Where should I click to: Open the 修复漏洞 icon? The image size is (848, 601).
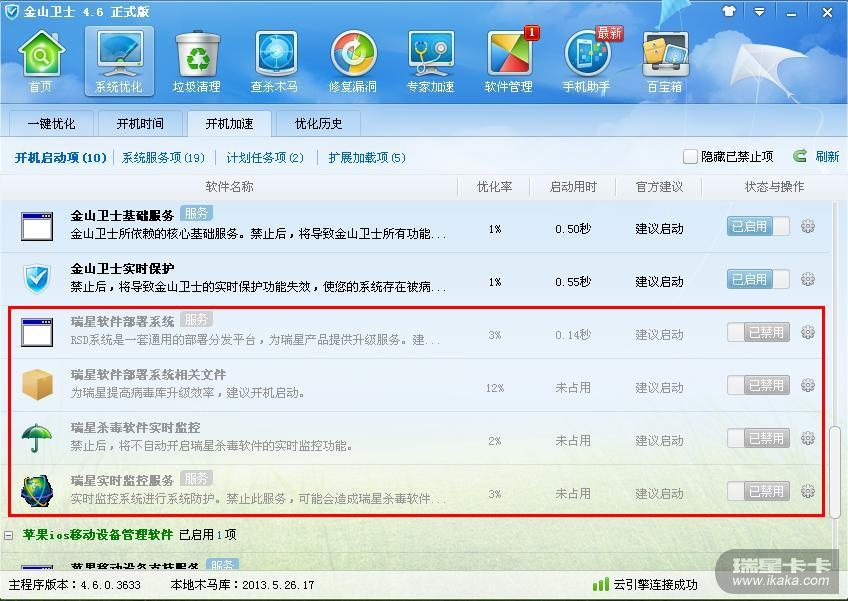(353, 61)
